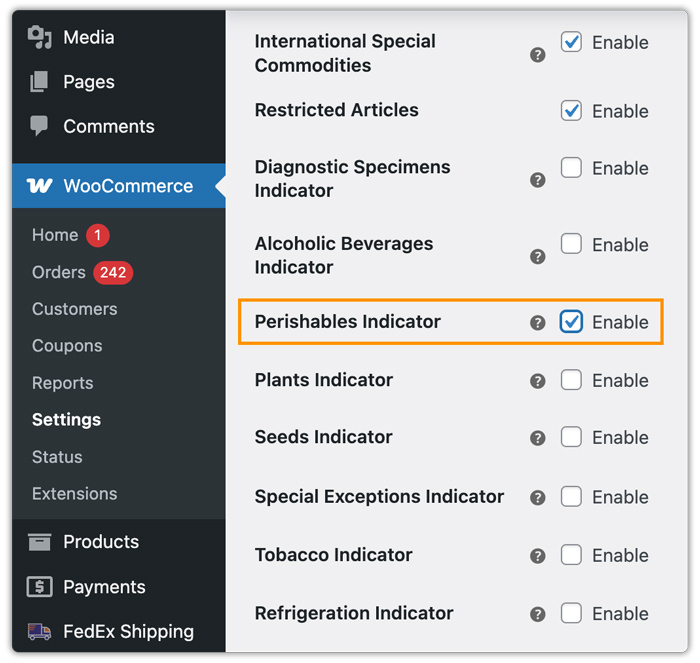Click the red Home notification badge

tap(98, 235)
